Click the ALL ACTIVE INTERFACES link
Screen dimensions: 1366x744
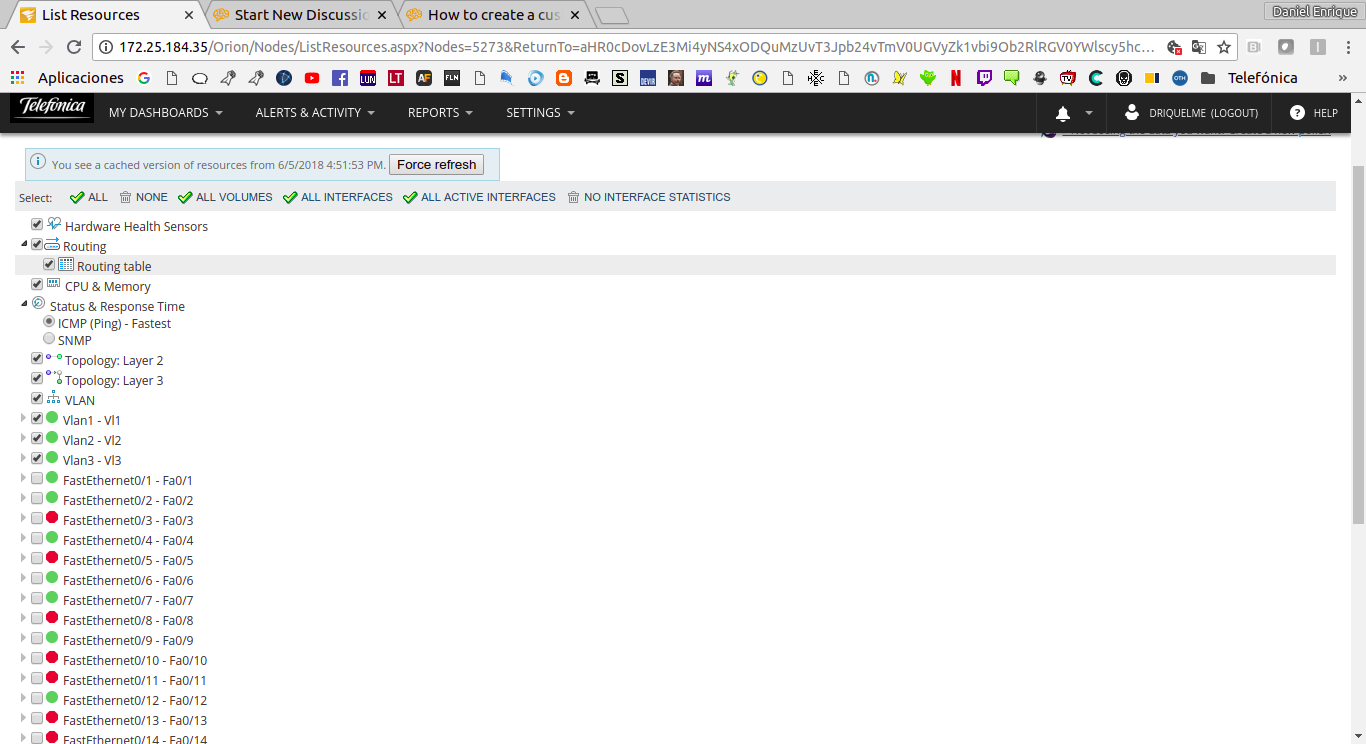tap(479, 197)
